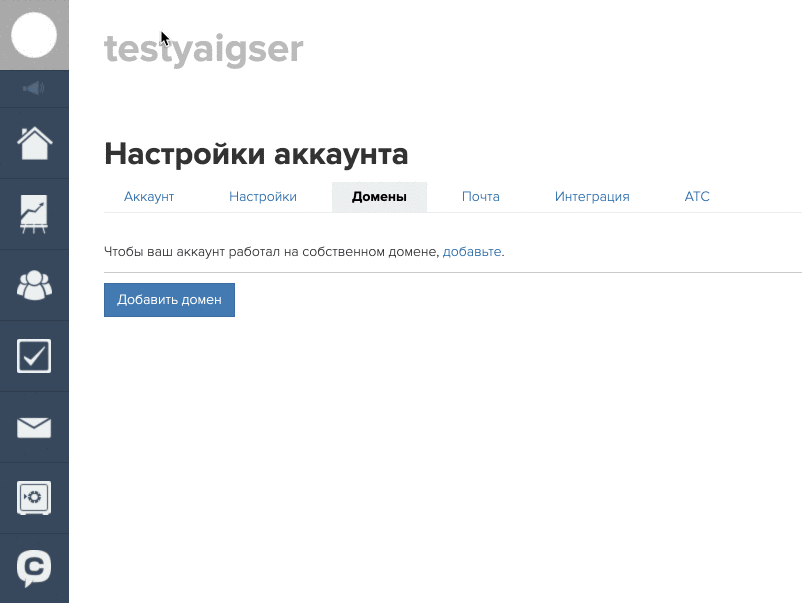Open the analytics chart icon in sidebar
The height and width of the screenshot is (603, 802).
[x=34, y=214]
